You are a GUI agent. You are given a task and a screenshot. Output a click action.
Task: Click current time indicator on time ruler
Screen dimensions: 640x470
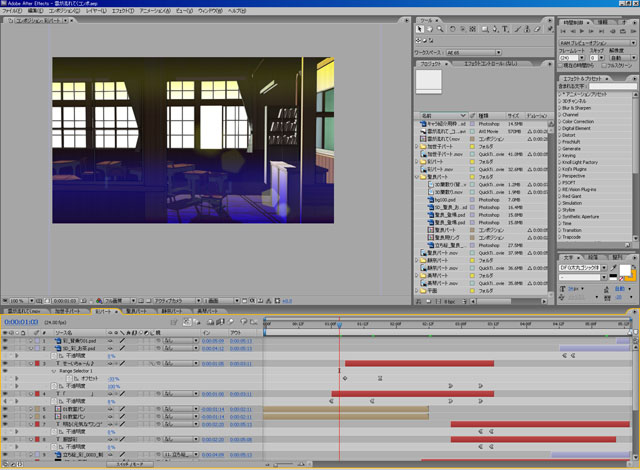339,325
